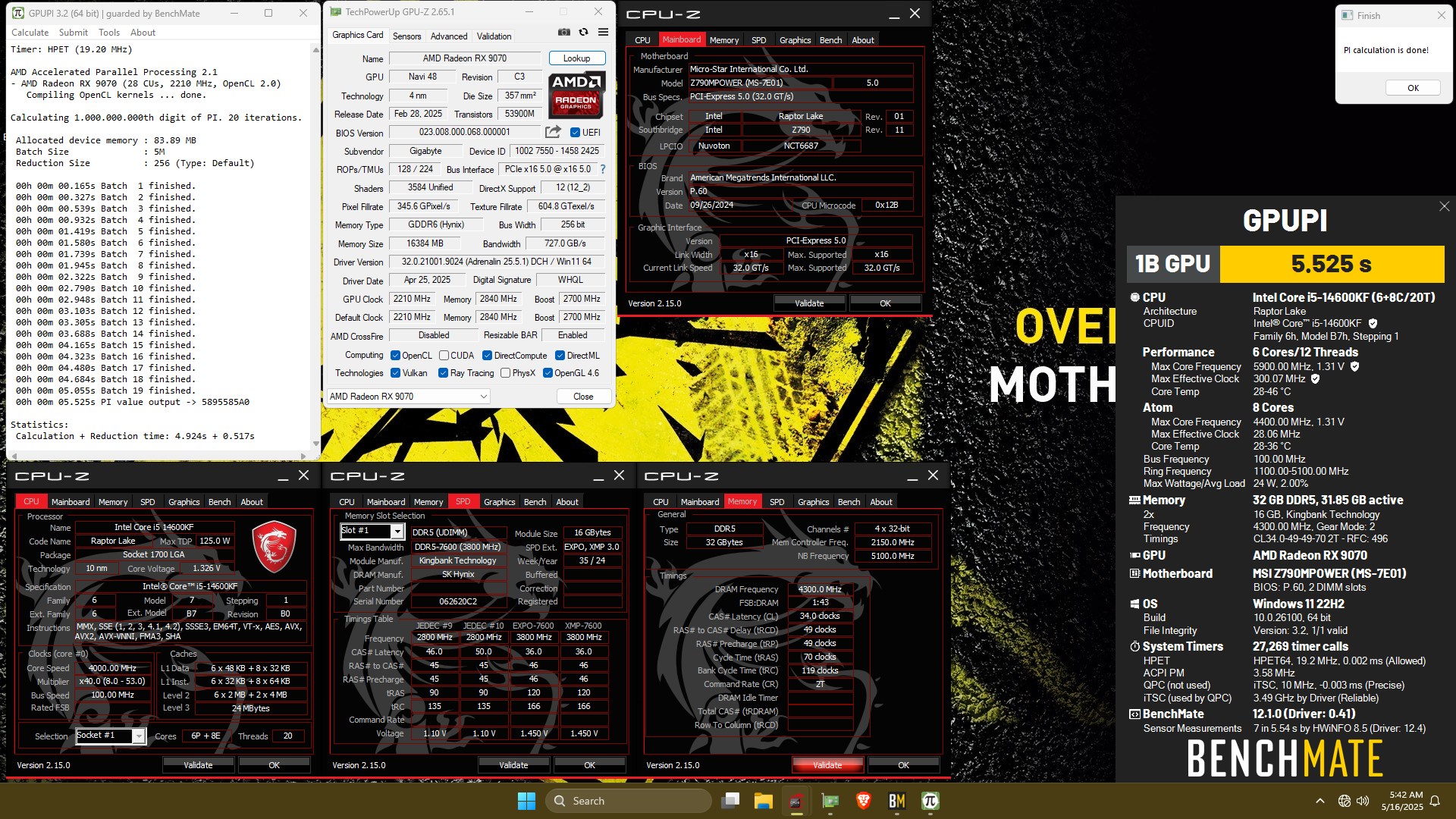Click the GPUPI output horizontal scrollbar
This screenshot has height=819, width=1456.
(x=157, y=456)
